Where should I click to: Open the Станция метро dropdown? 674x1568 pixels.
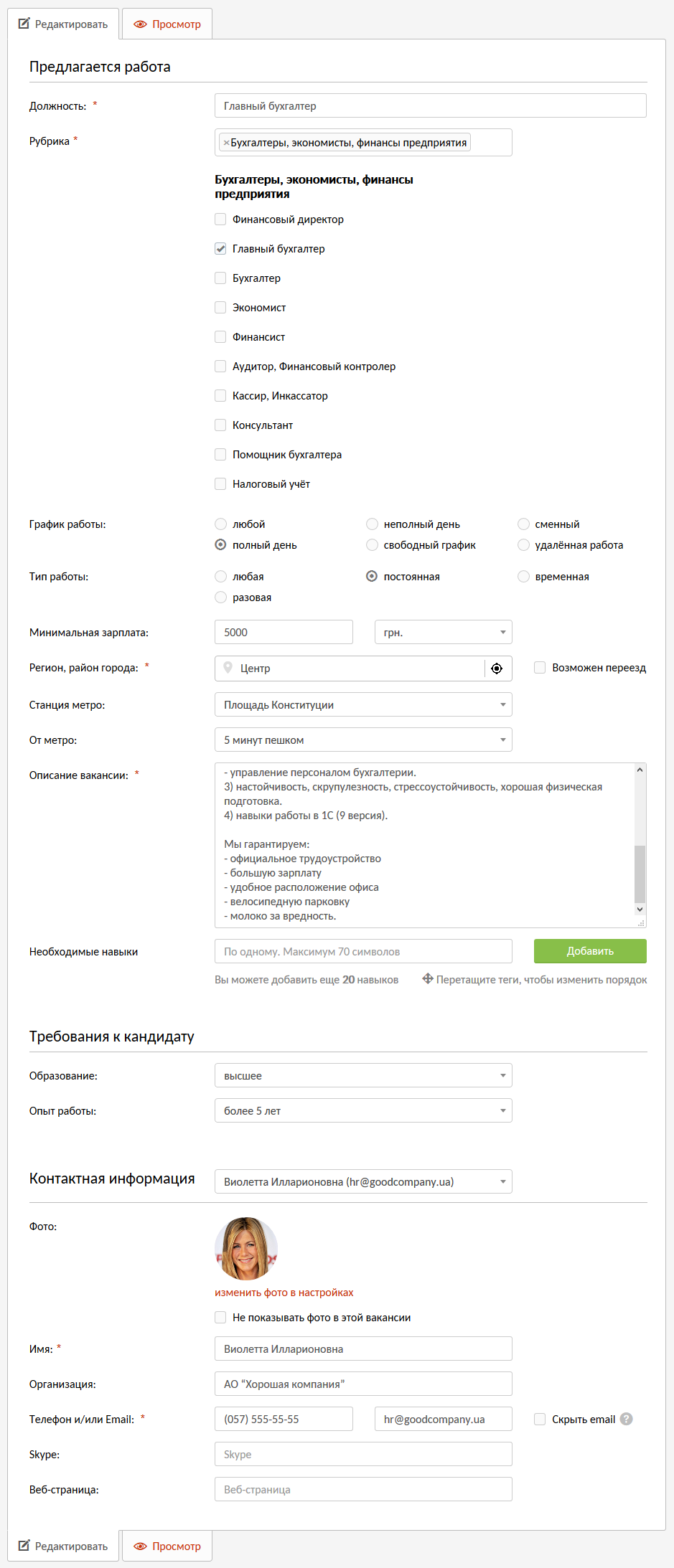pyautogui.click(x=363, y=705)
